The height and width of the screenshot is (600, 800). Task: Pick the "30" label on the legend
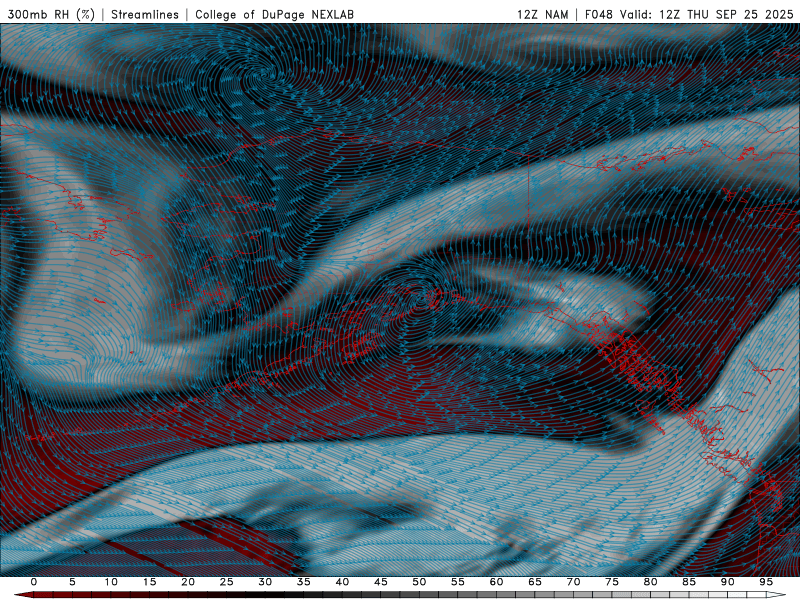265,582
